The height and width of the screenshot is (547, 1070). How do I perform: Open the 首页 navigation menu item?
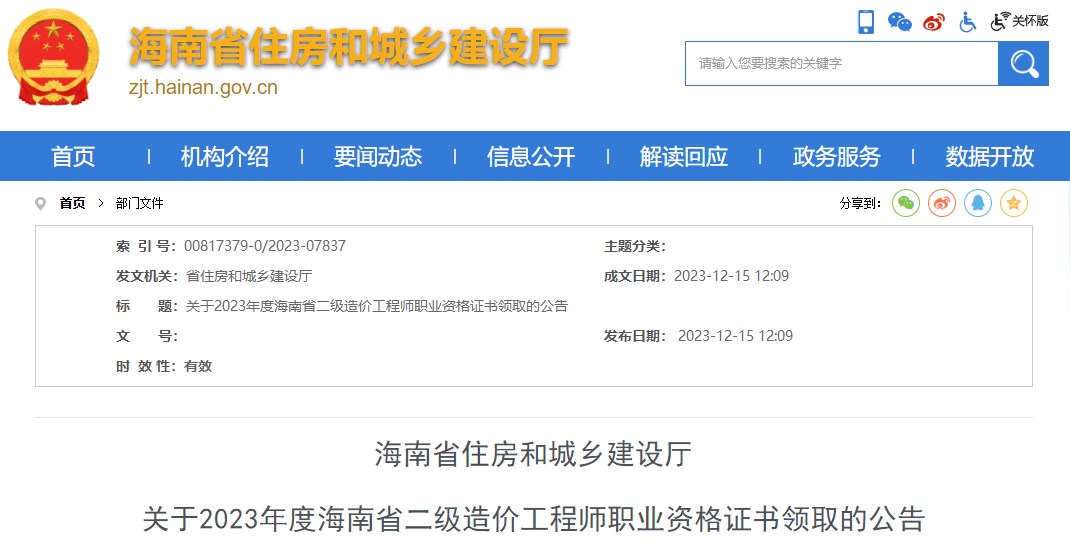(x=73, y=156)
